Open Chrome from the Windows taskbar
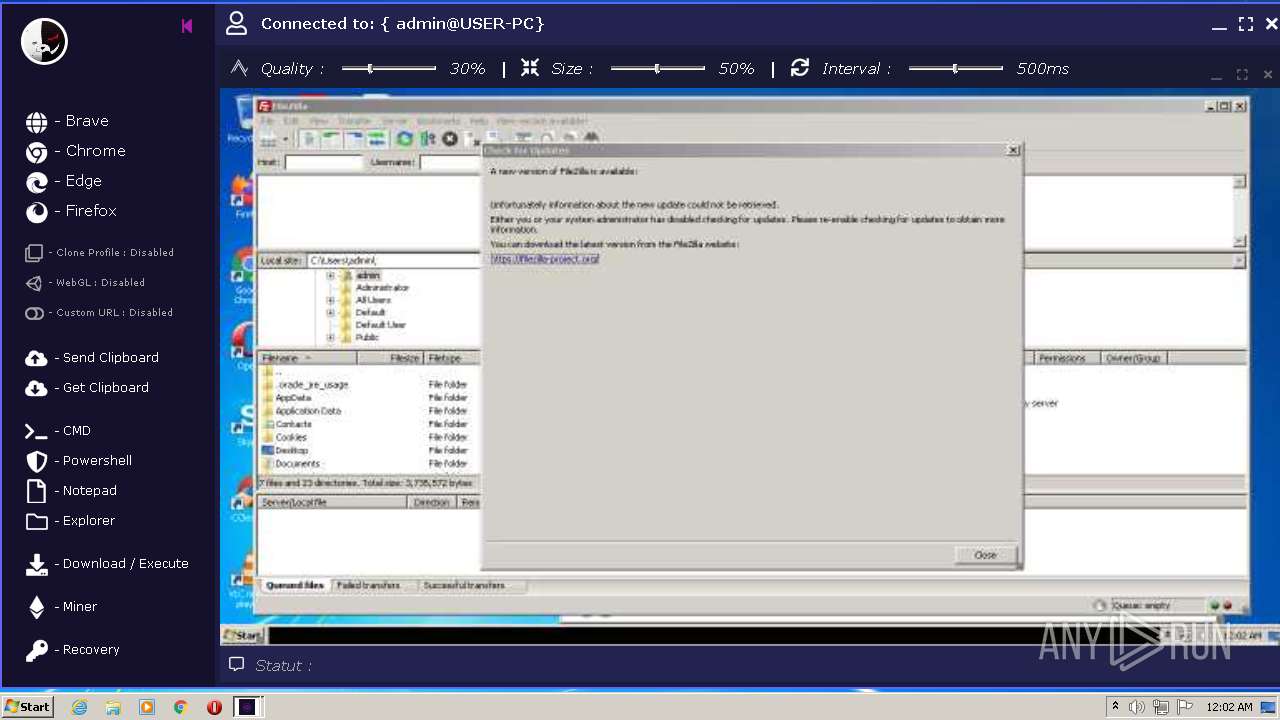Image resolution: width=1280 pixels, height=720 pixels. (x=180, y=707)
